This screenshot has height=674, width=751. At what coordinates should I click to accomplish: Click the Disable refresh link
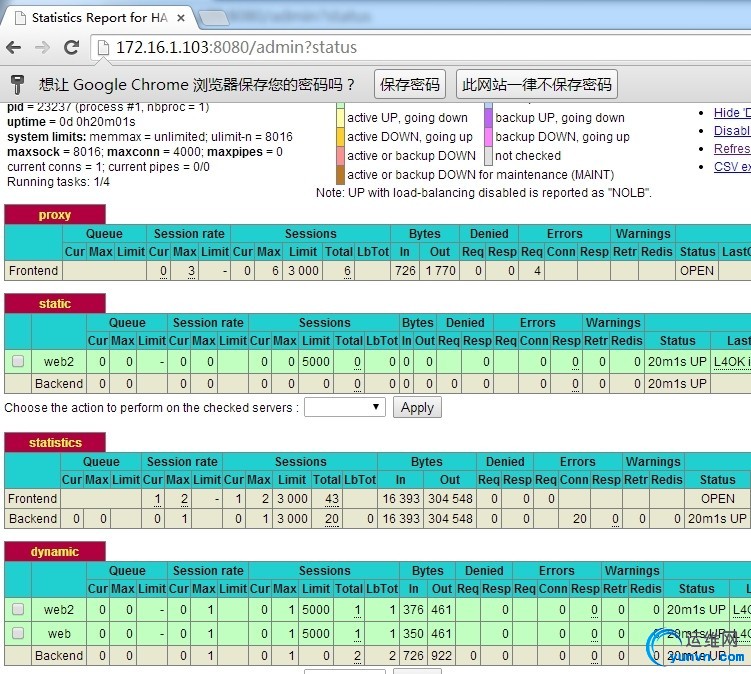point(731,131)
